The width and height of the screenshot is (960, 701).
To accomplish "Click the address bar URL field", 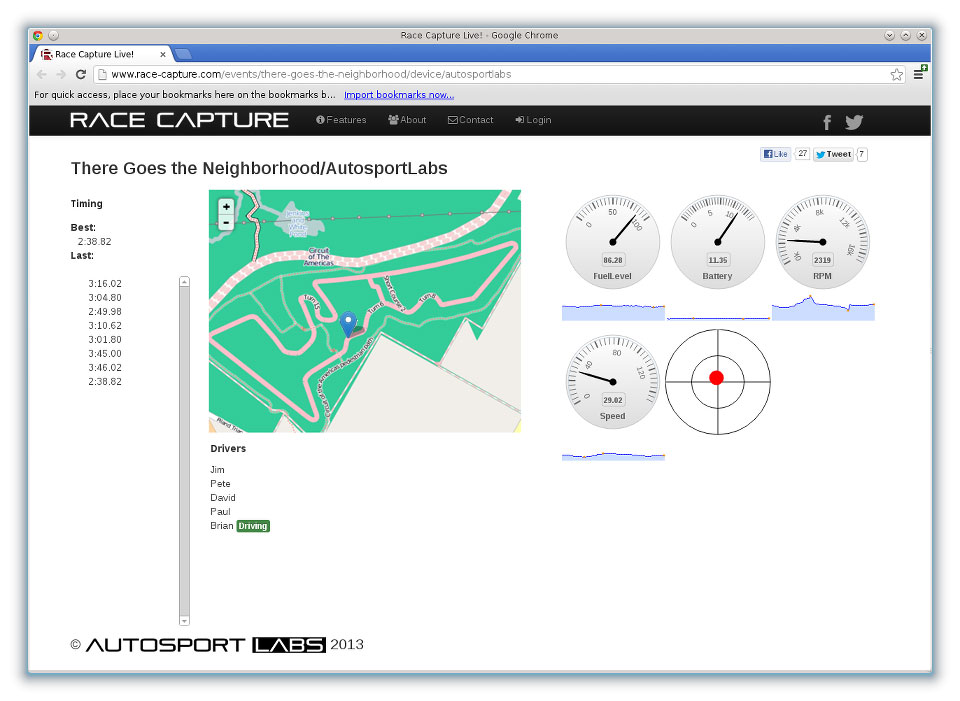I will click(x=490, y=75).
